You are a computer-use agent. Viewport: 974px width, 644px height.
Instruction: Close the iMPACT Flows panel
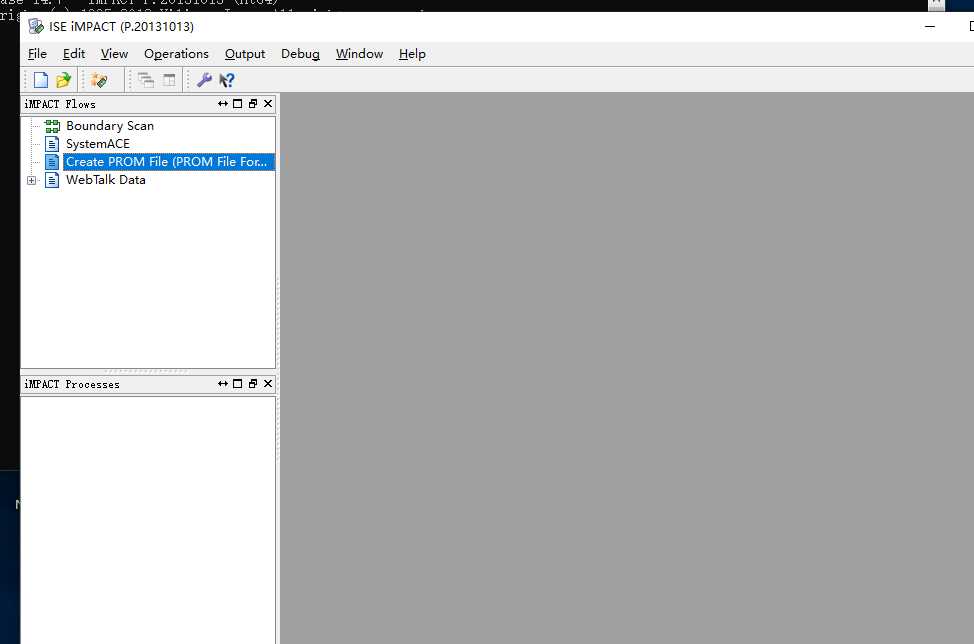[268, 104]
